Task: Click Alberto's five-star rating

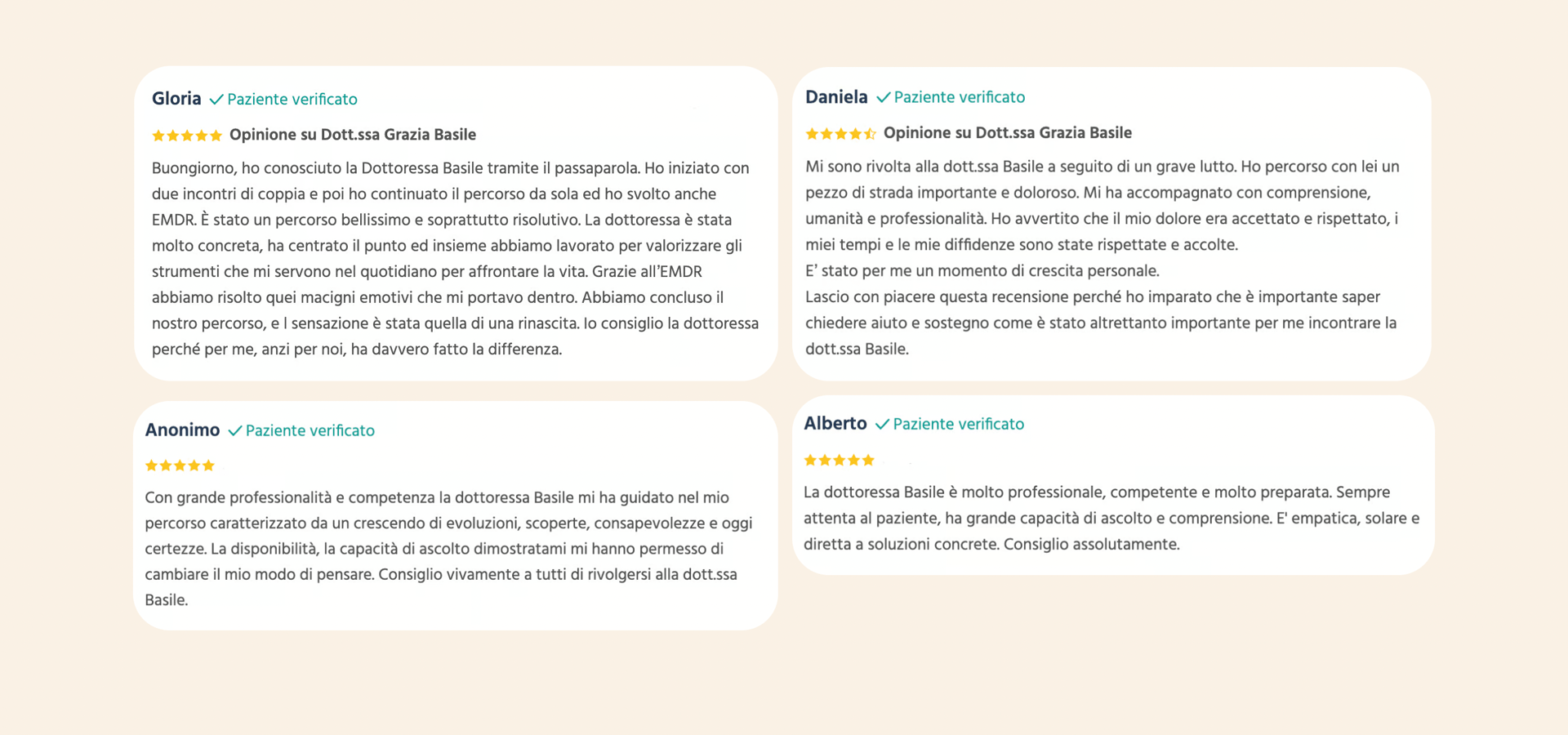Action: click(839, 461)
